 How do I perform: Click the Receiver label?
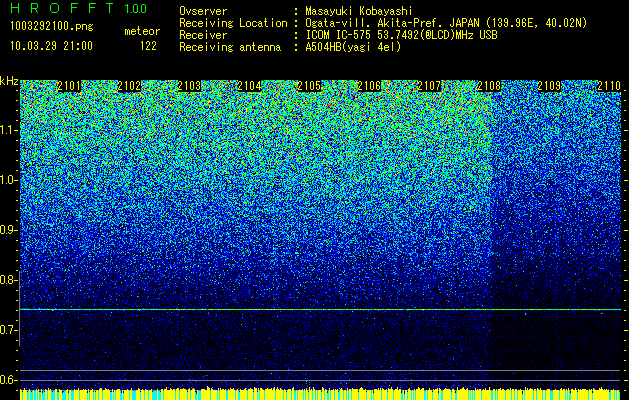click(203, 35)
